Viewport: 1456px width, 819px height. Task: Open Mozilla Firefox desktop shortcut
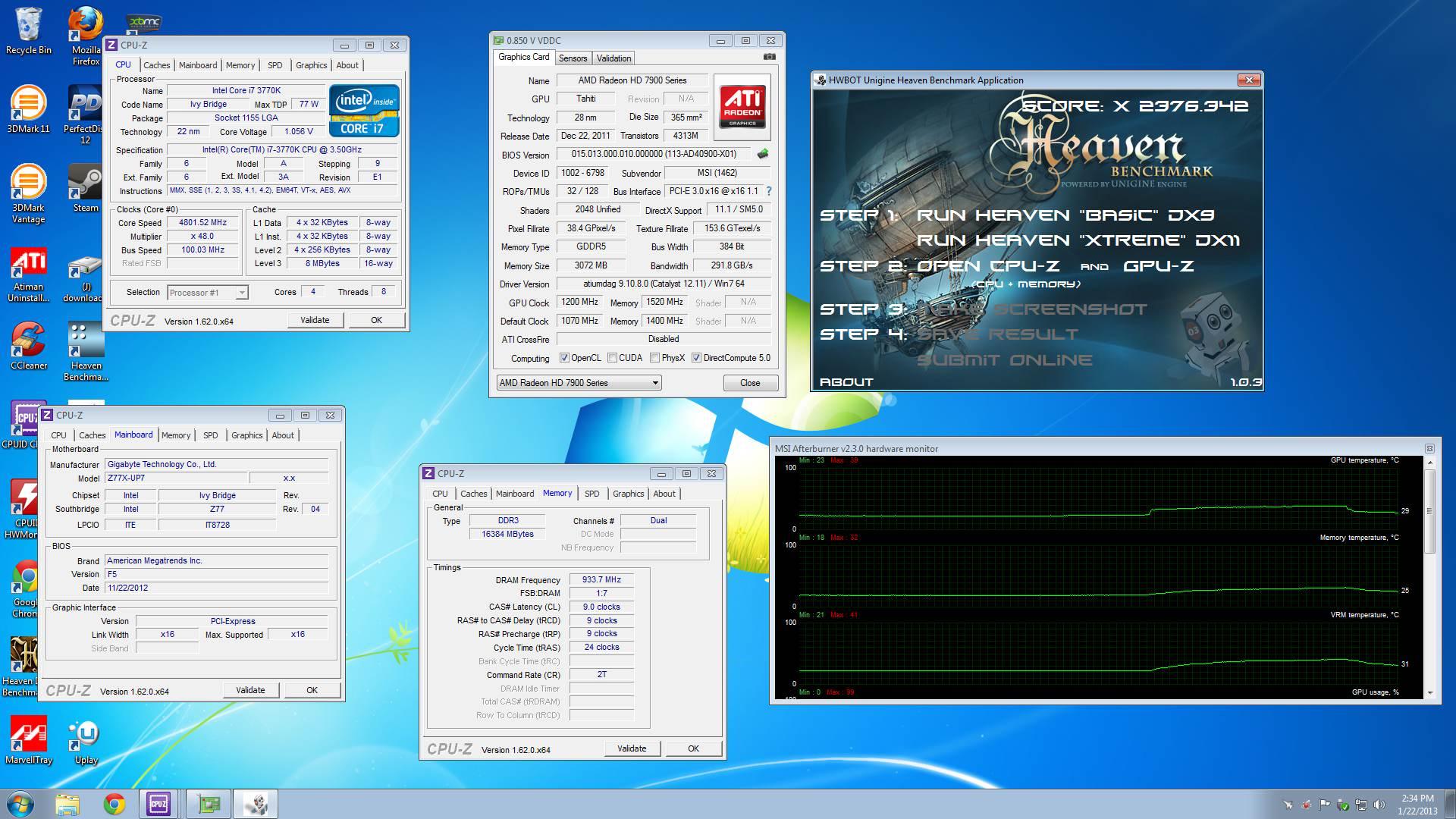(86, 36)
